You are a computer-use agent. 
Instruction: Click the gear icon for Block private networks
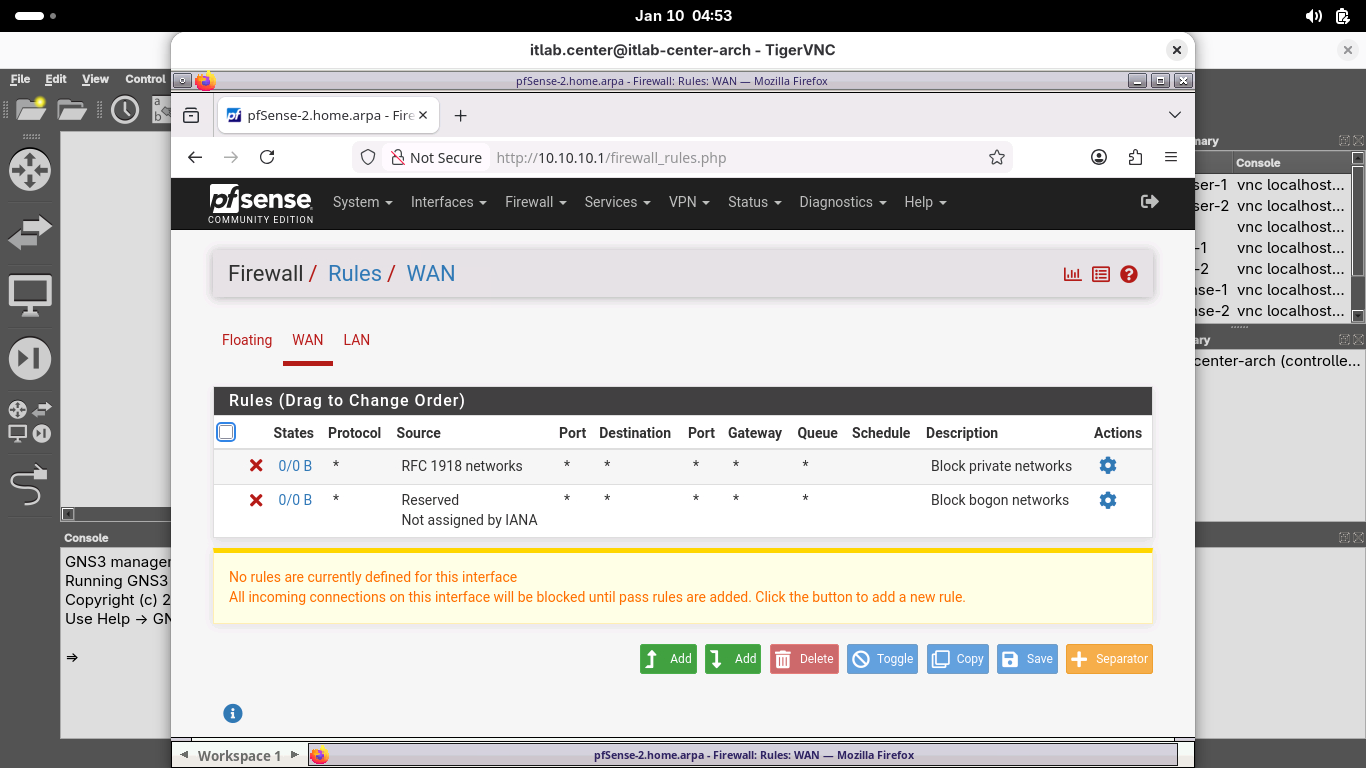point(1107,466)
